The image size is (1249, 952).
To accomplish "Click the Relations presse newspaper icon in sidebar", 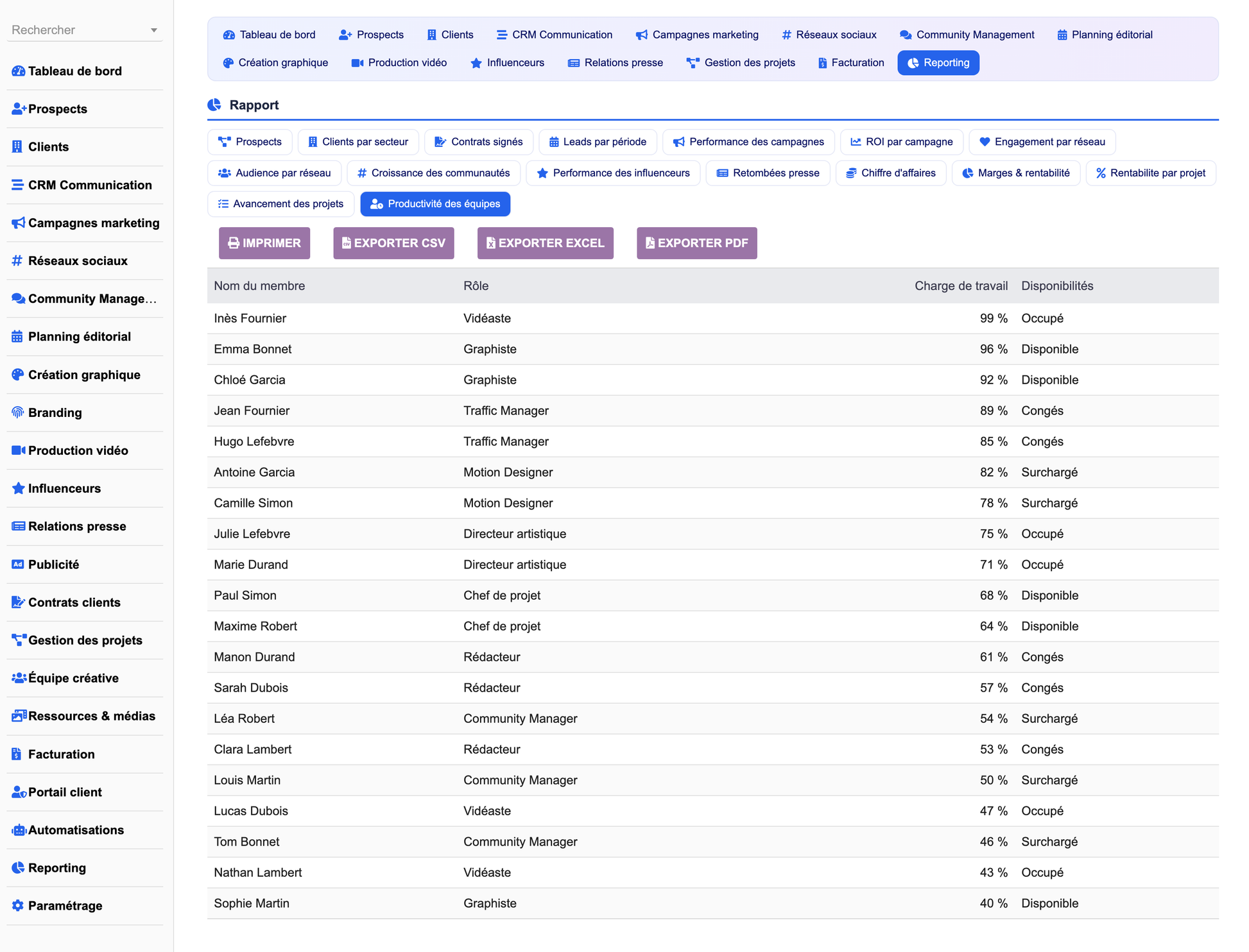I will 19,526.
